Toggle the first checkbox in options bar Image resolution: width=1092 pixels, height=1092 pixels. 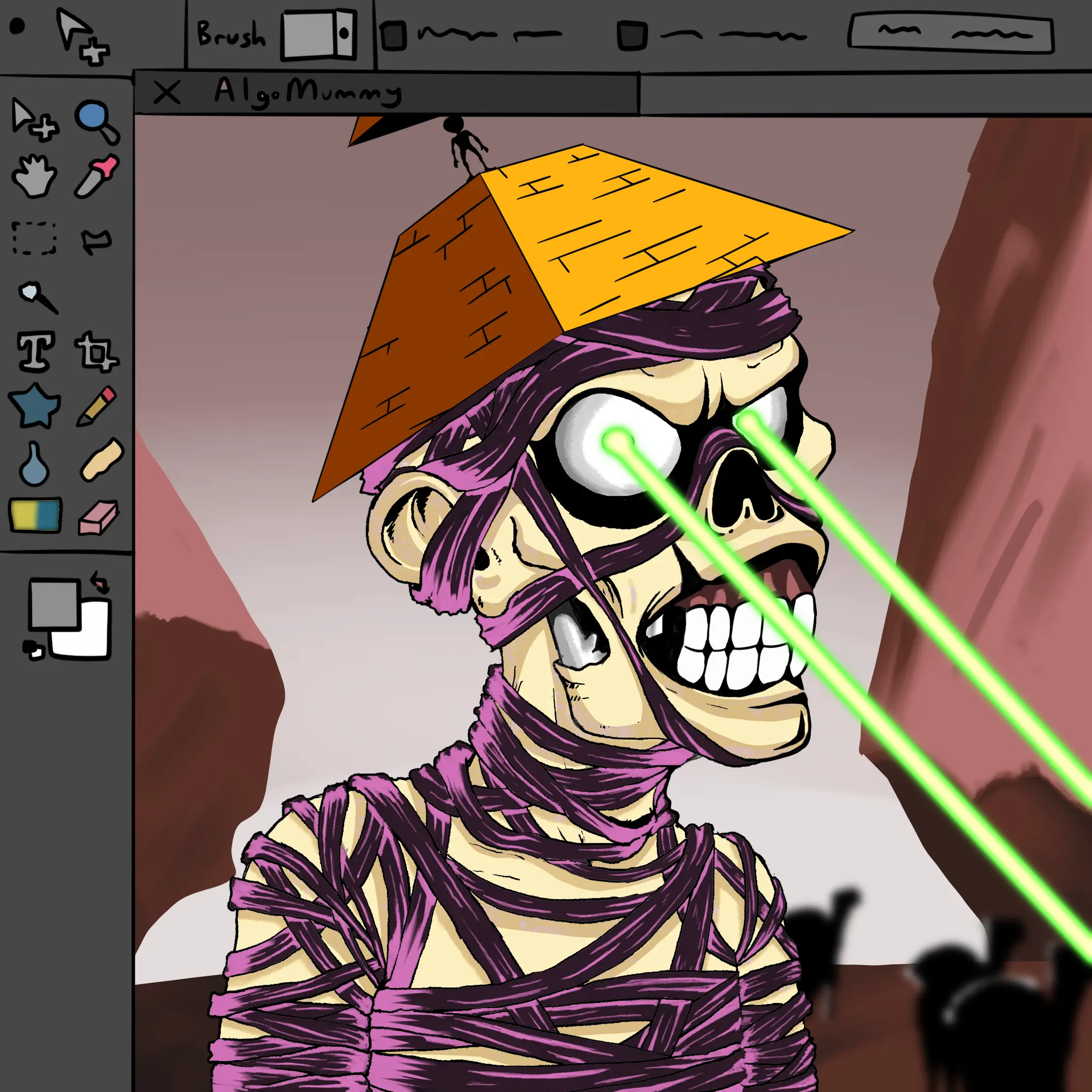(394, 35)
